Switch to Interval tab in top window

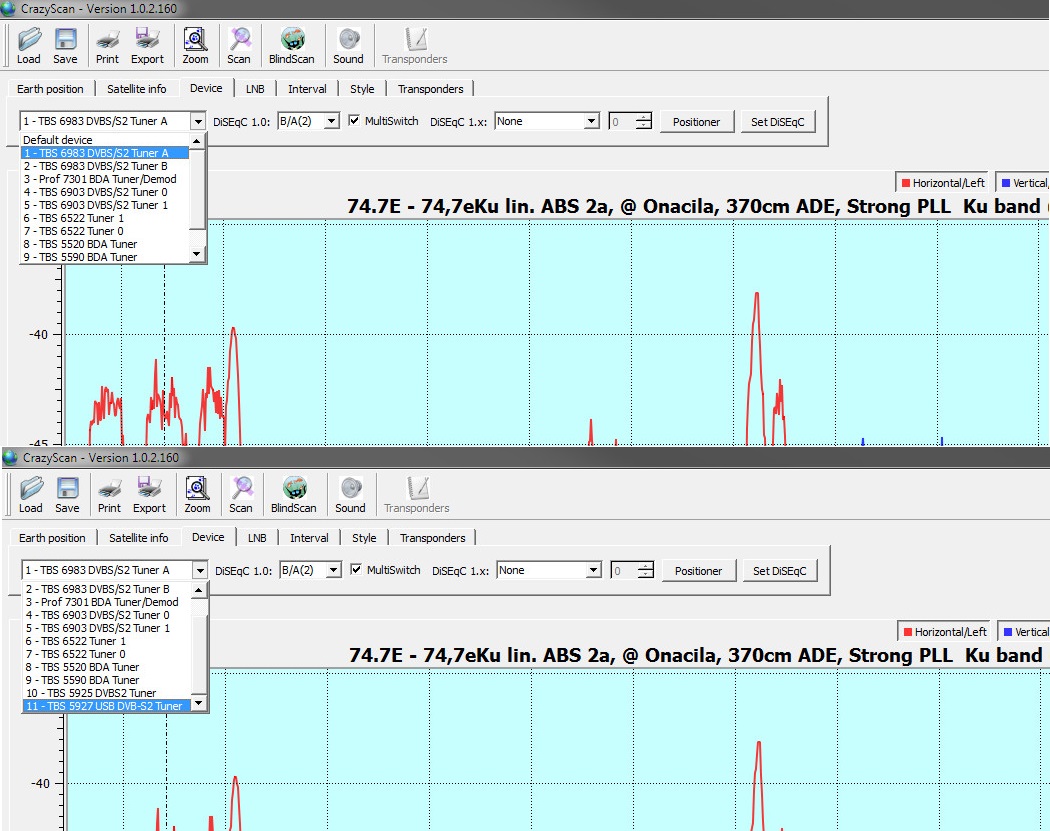(x=307, y=89)
